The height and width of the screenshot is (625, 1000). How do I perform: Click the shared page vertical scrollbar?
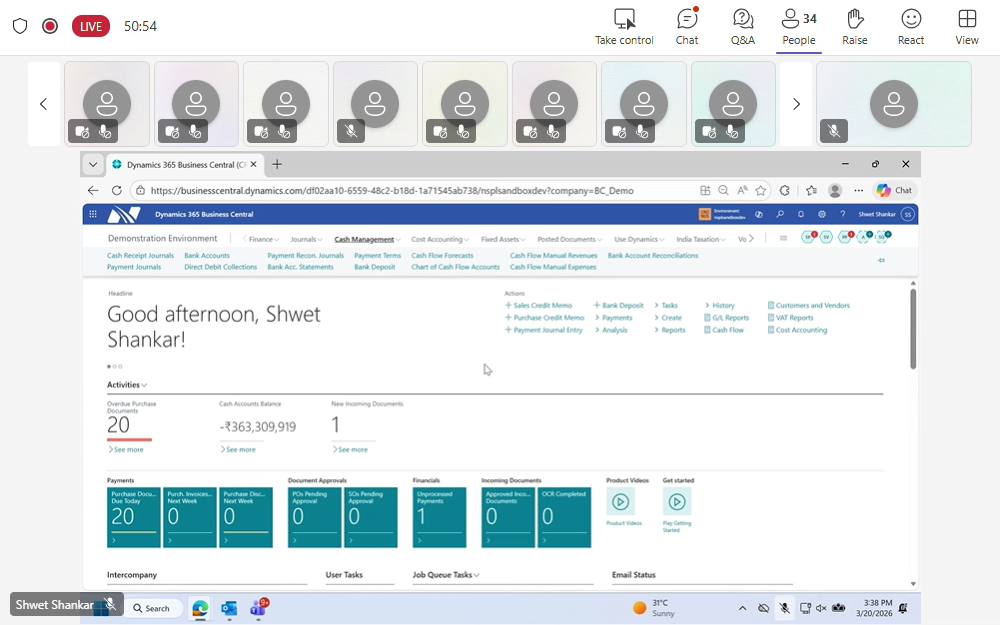[912, 330]
